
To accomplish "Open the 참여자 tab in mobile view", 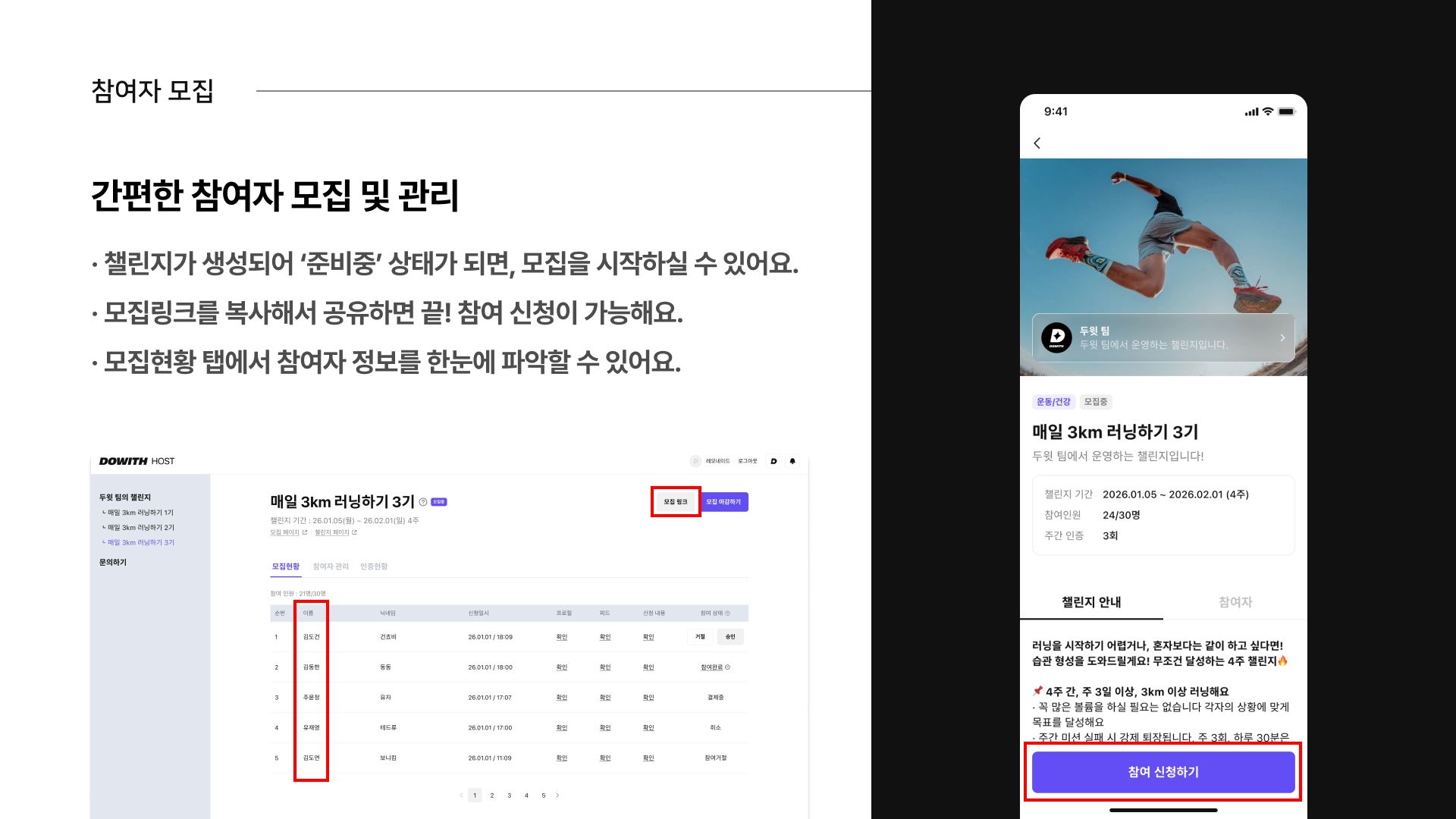I will click(1235, 602).
